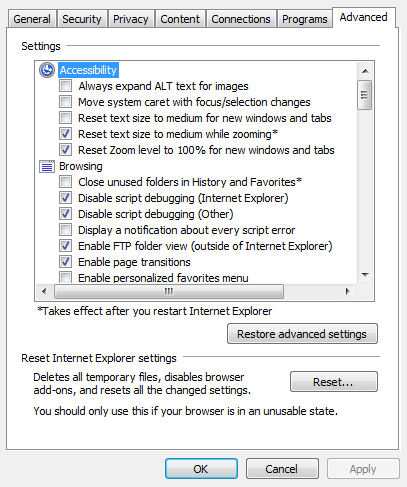Click the horizontal scrollbar thumb
Image resolution: width=407 pixels, height=487 pixels.
pos(169,292)
